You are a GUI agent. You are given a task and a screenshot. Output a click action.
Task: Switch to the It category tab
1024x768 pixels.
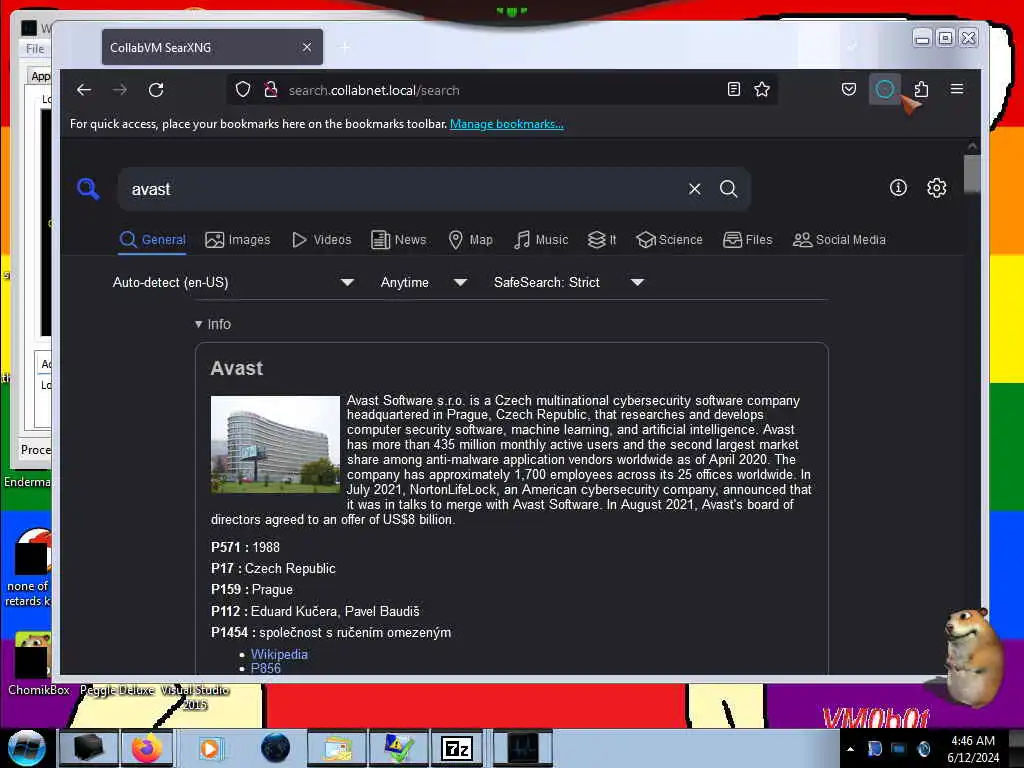pos(602,240)
